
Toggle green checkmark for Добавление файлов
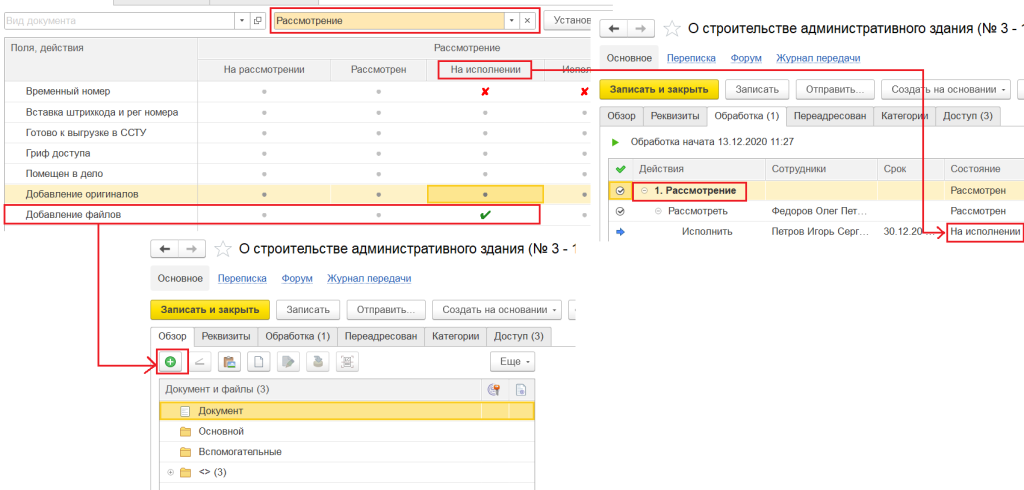(x=485, y=213)
